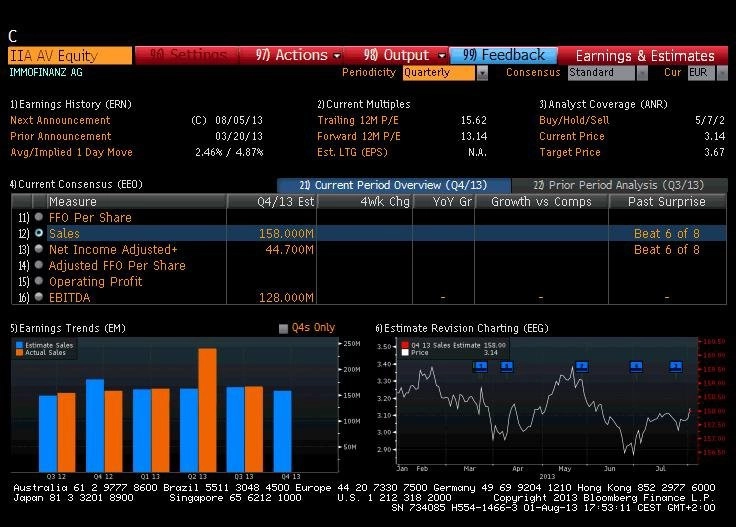Select the EBITDA radio button

point(39,297)
